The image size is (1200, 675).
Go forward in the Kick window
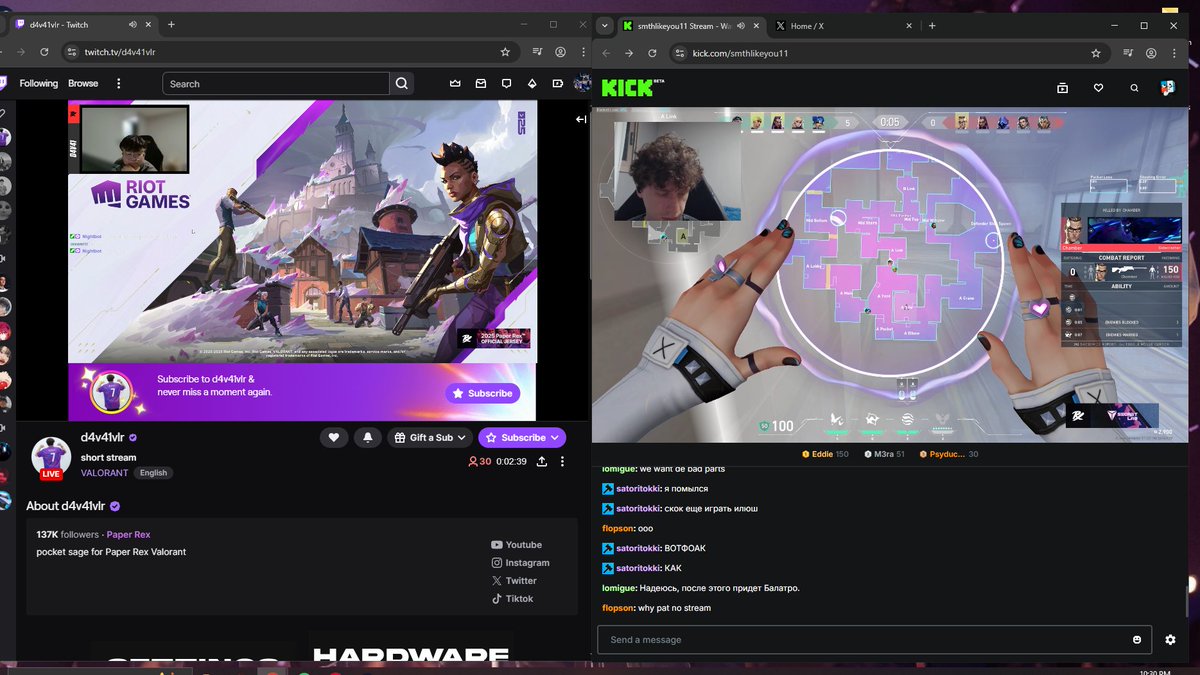pos(629,53)
